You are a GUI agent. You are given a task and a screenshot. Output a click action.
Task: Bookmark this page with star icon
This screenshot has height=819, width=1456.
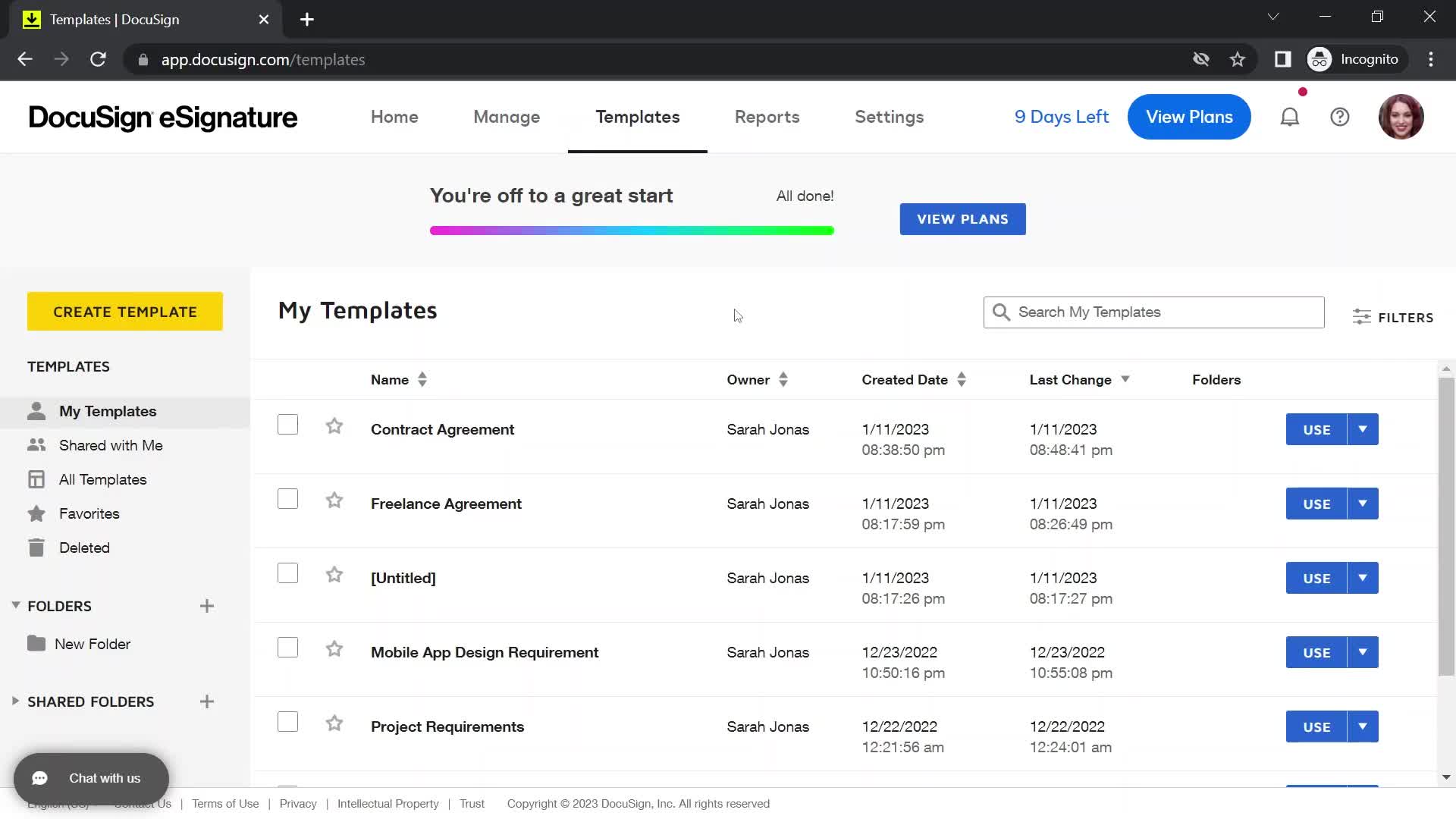(x=1238, y=59)
